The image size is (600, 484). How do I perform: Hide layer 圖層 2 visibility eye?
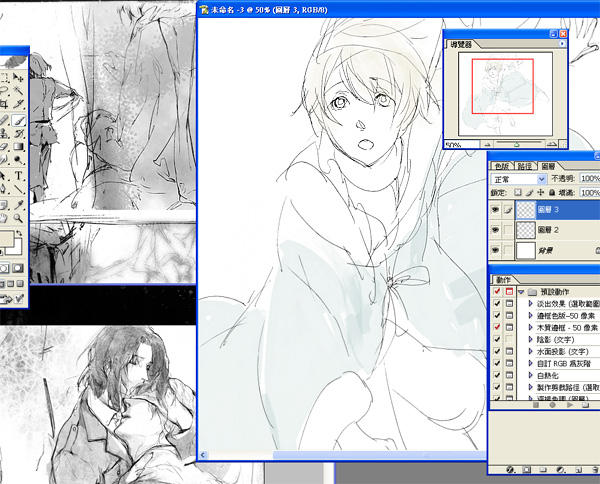coord(496,230)
